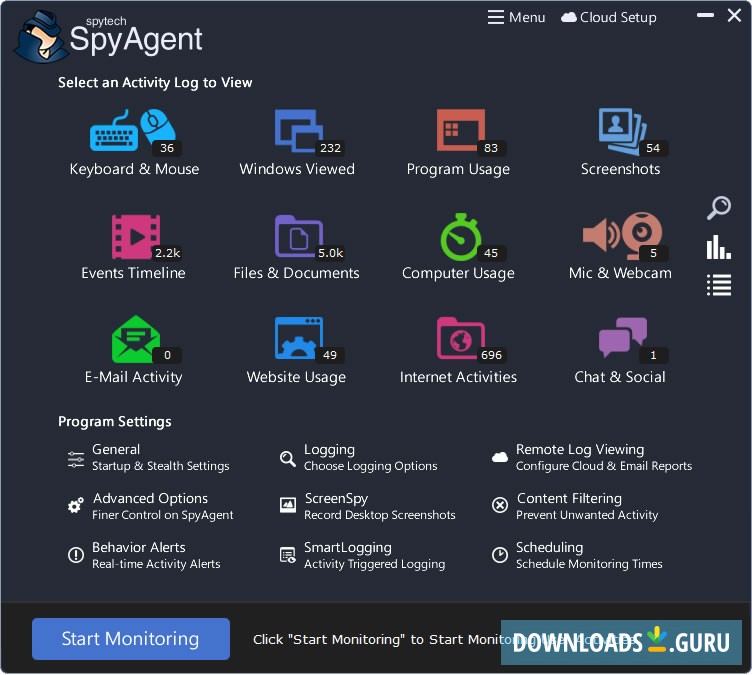Click the Remote Log Viewing cloud icon
Screen dimensions: 752x675
(x=500, y=457)
